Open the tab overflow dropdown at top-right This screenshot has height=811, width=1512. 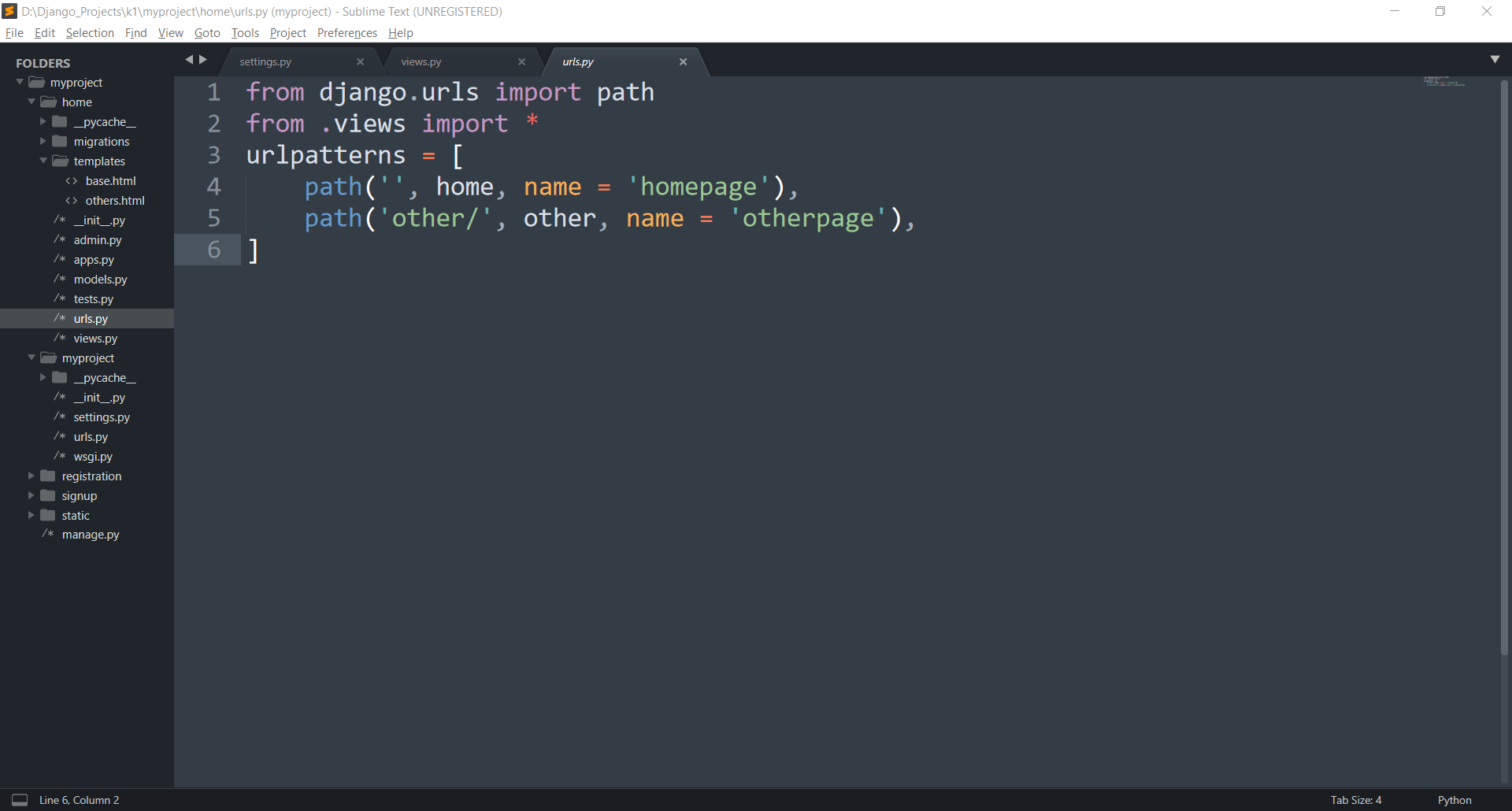pyautogui.click(x=1496, y=59)
